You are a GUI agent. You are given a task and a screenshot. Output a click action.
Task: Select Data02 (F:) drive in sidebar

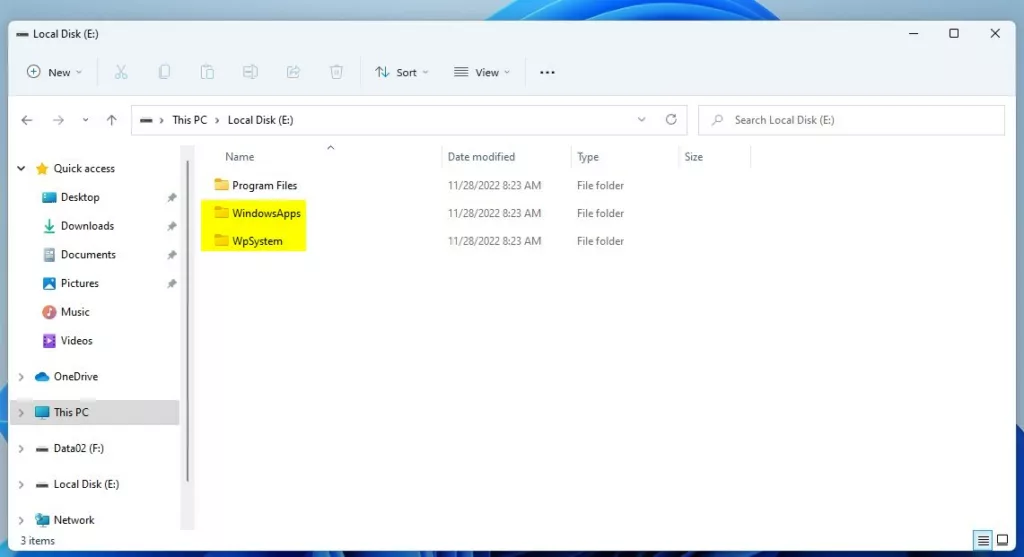pyautogui.click(x=78, y=449)
